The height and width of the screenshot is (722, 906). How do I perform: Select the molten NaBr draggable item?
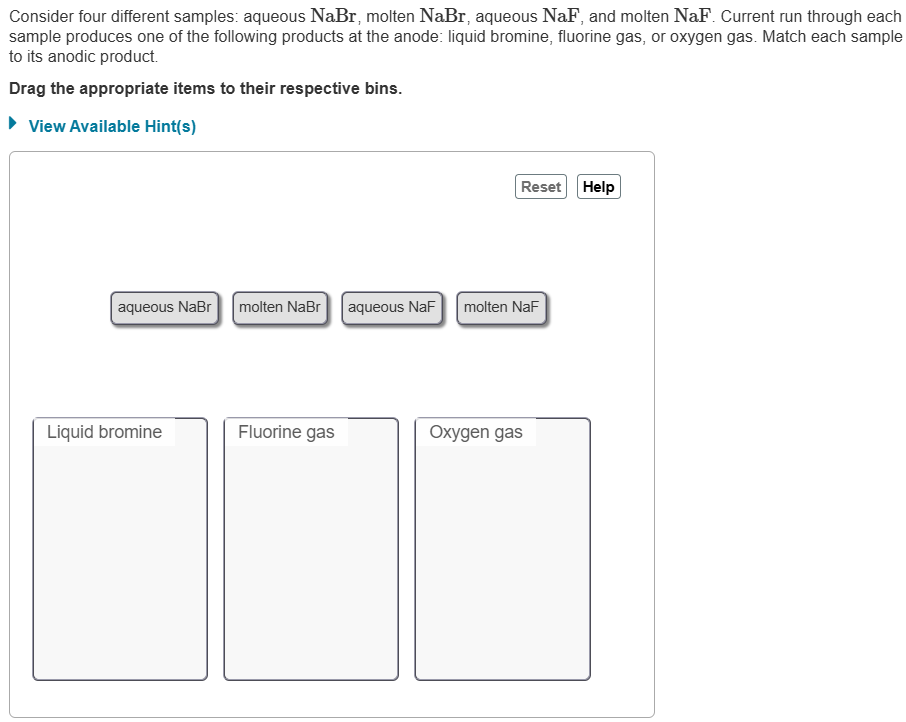click(280, 307)
